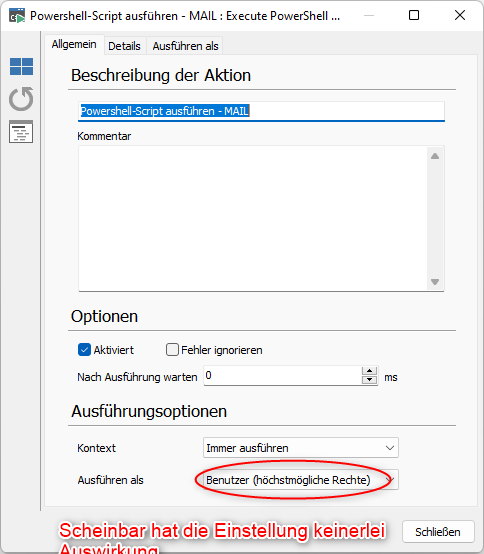
Task: Open the script outline list icon
Action: [x=21, y=131]
